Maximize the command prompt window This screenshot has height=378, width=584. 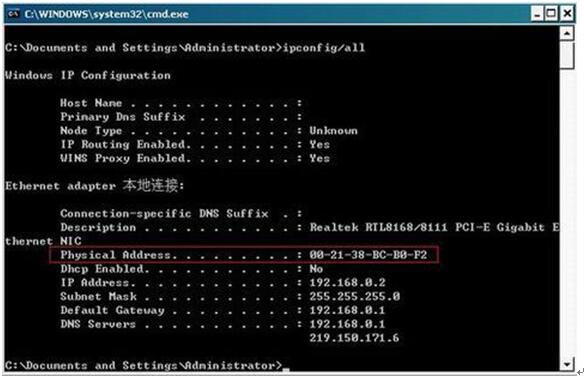click(x=551, y=14)
